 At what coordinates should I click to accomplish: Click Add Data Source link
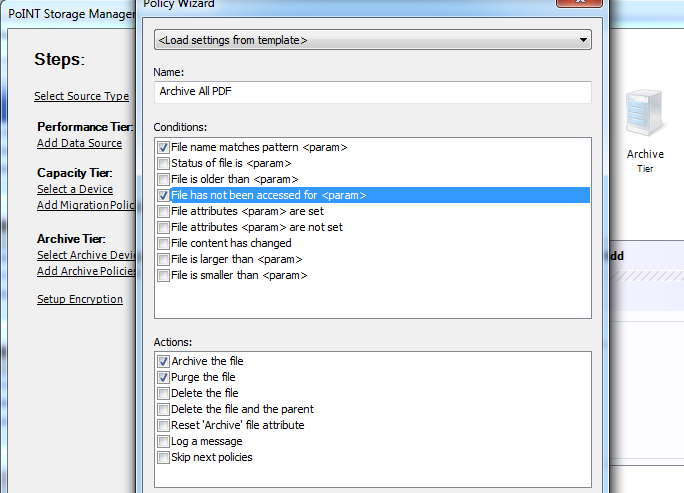point(79,143)
